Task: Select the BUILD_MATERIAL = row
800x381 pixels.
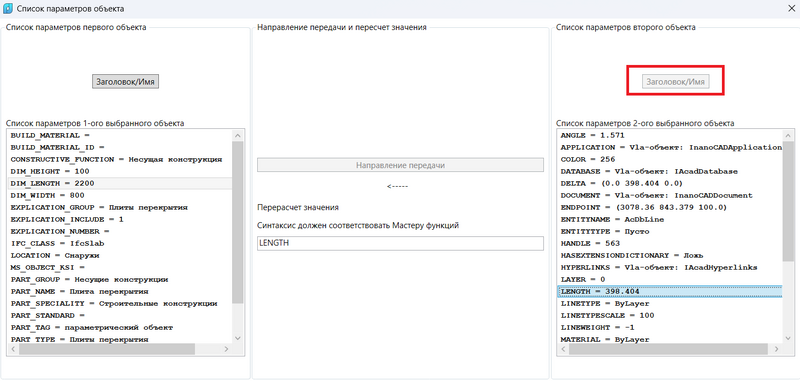Action: [119, 136]
